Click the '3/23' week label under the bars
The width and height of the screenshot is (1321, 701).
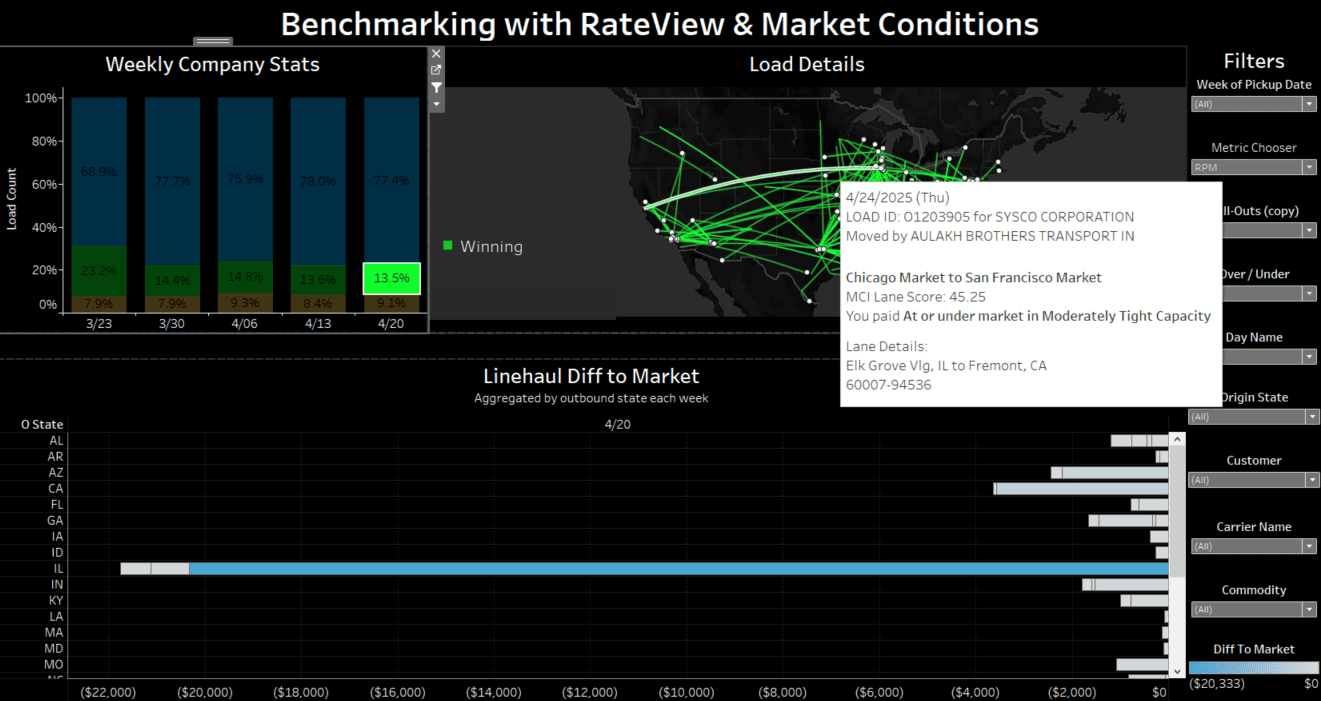click(98, 325)
